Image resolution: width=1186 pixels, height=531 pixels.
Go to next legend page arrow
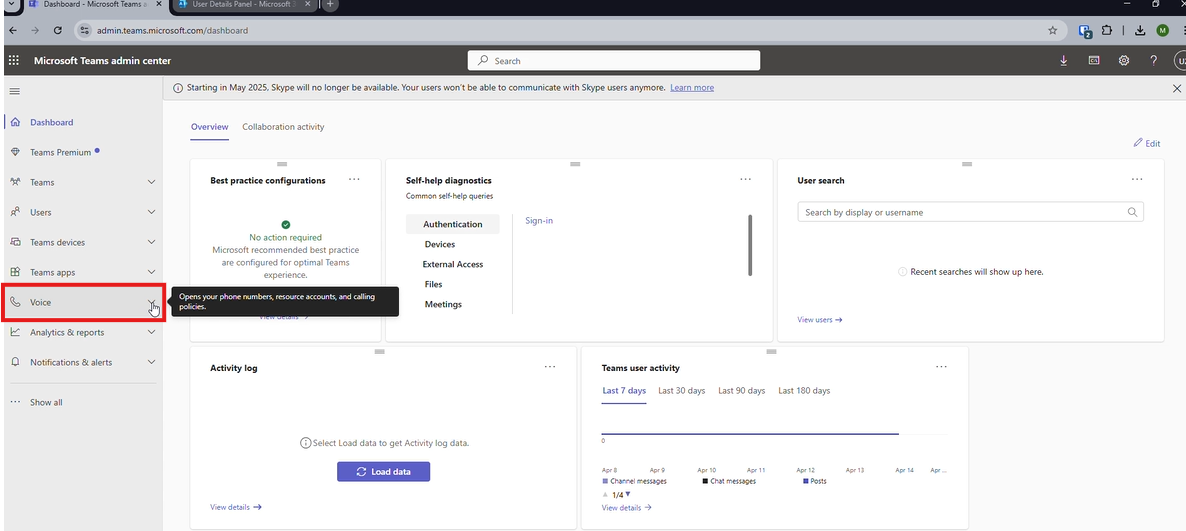pos(628,495)
